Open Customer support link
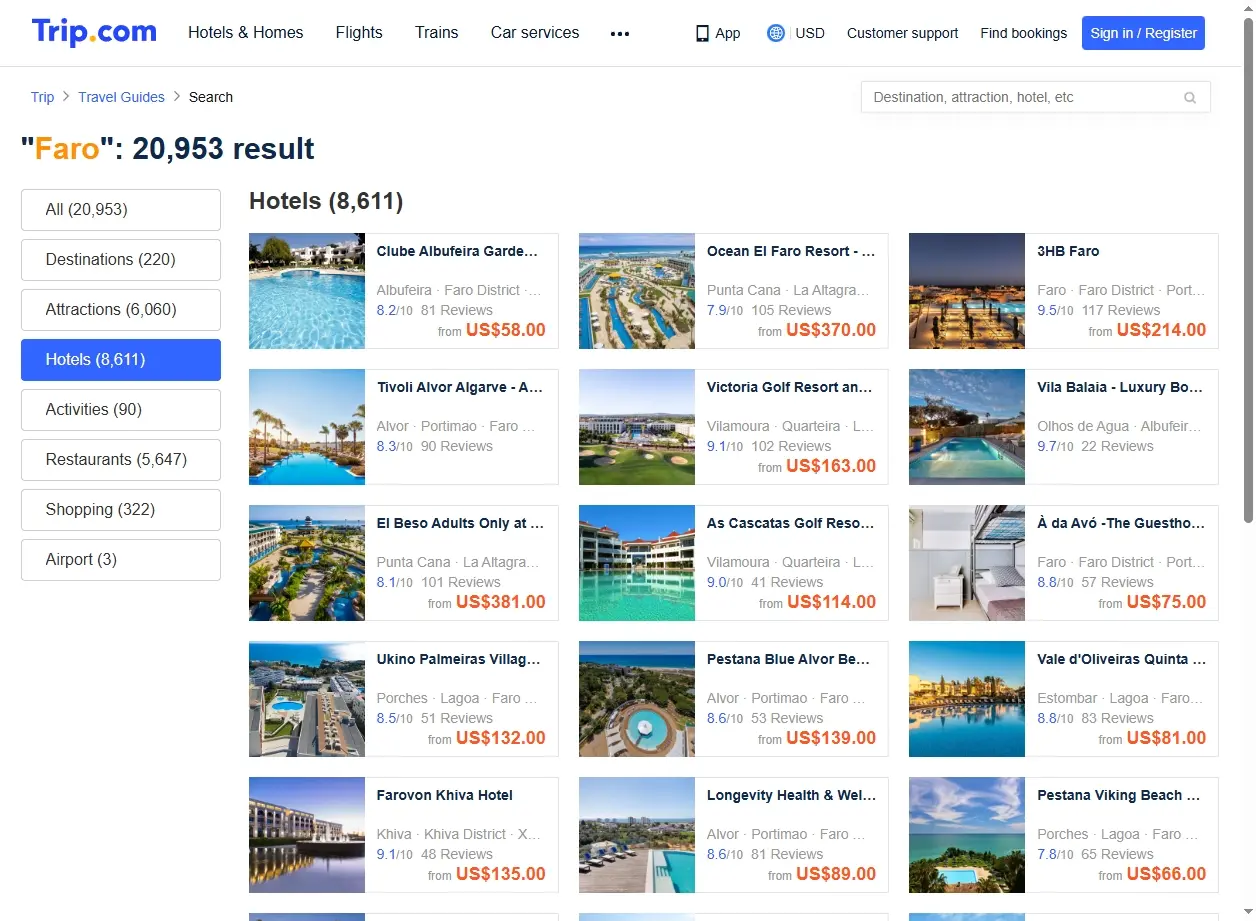This screenshot has height=921, width=1256. (902, 33)
